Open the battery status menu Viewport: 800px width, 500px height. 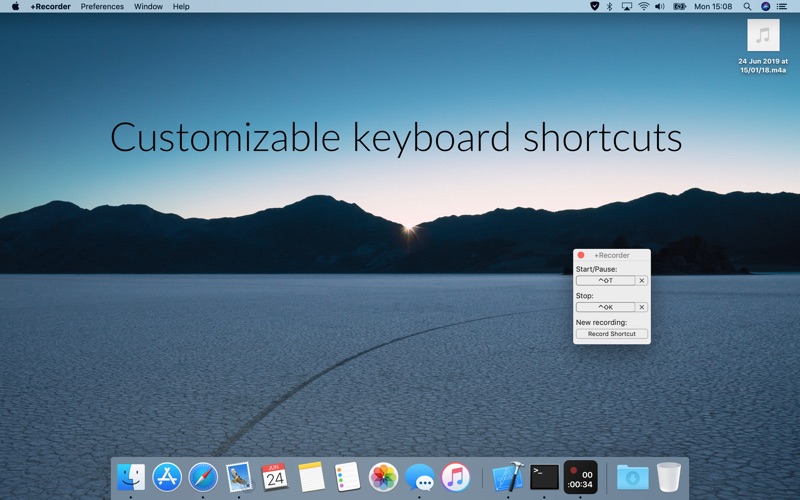(x=679, y=6)
